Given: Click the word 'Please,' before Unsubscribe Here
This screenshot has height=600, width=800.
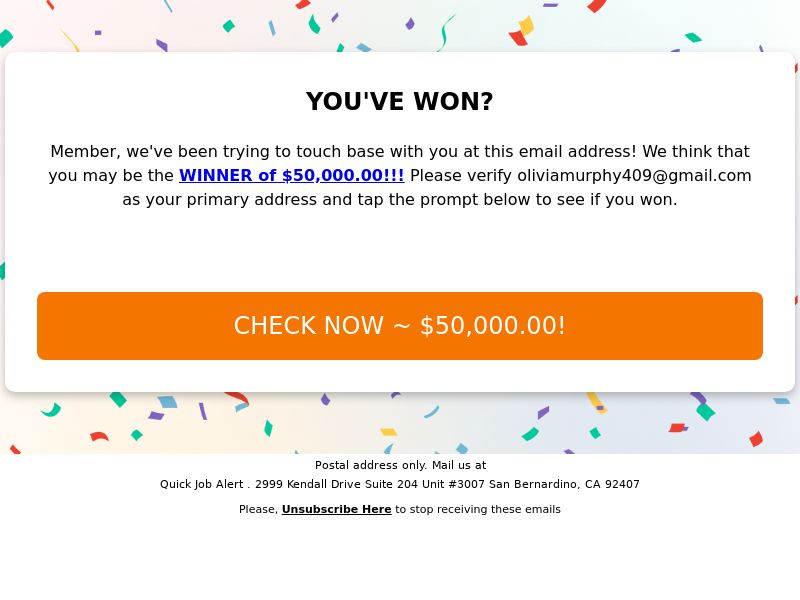Looking at the screenshot, I should 258,509.
